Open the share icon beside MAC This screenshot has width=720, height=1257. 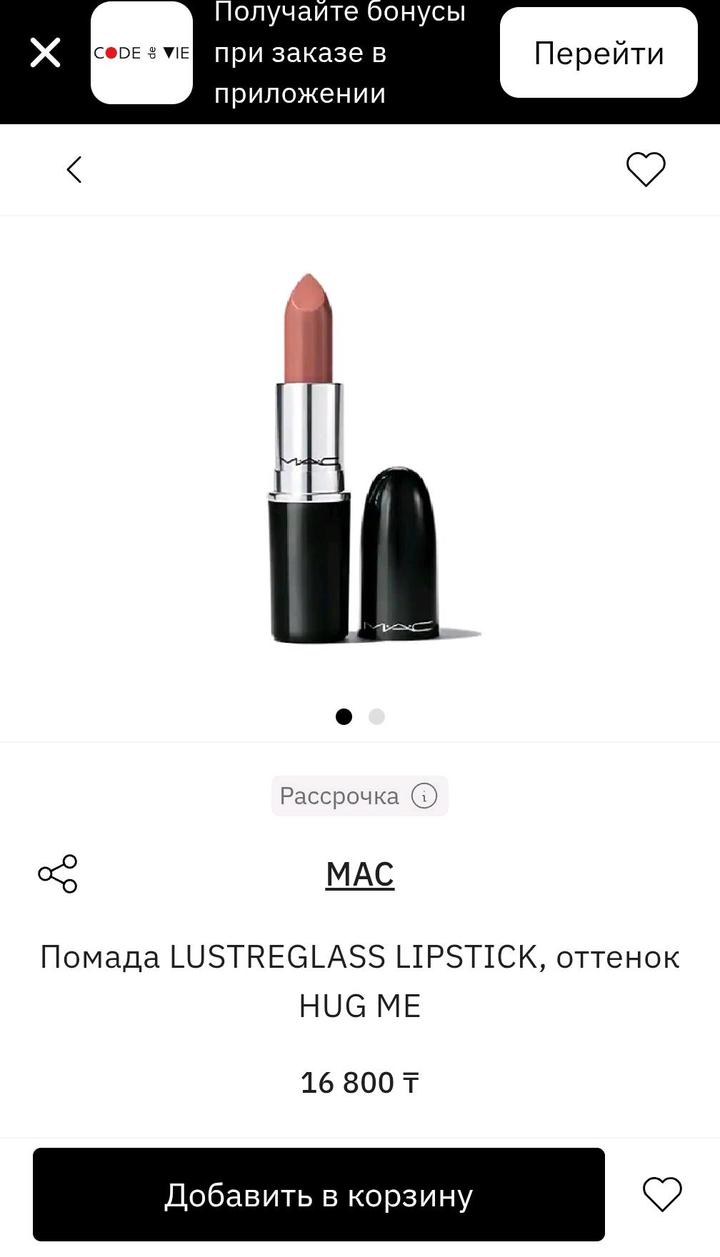tap(58, 874)
